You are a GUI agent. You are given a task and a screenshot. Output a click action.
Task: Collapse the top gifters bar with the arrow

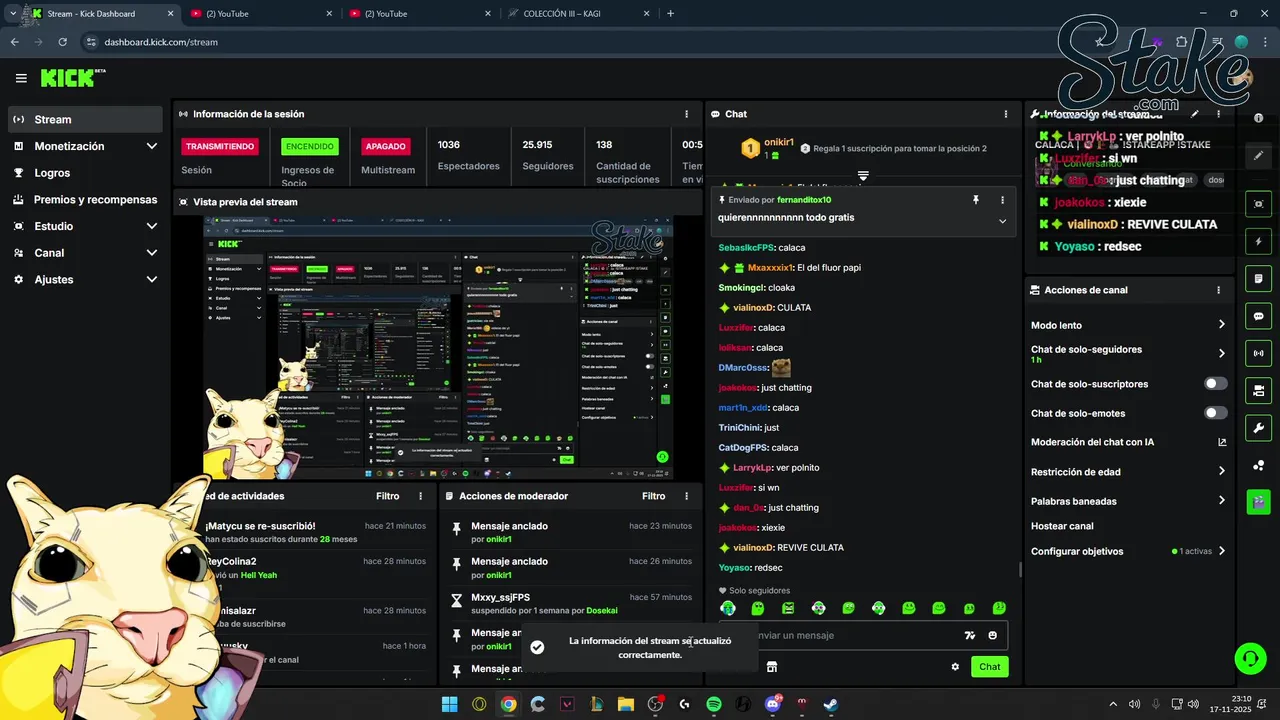863,176
